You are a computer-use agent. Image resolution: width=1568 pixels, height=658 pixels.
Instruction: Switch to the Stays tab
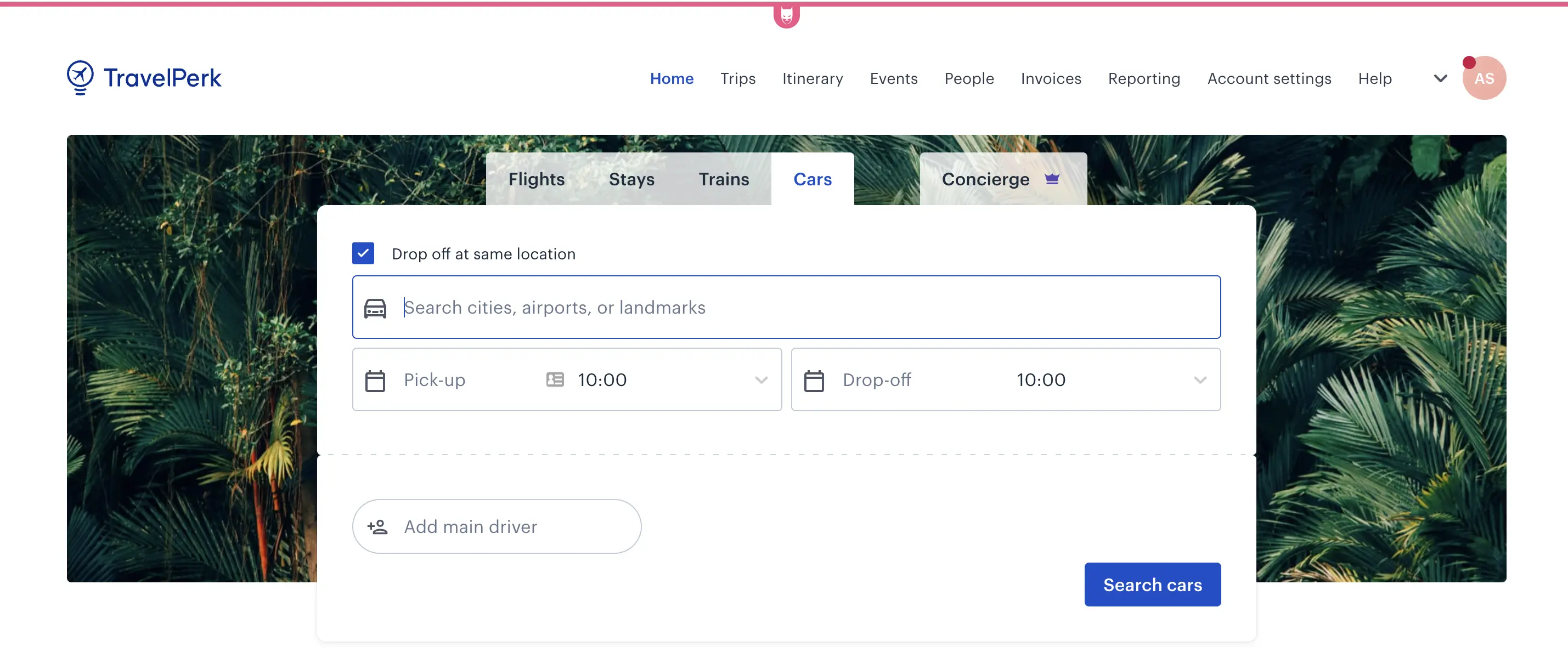631,179
